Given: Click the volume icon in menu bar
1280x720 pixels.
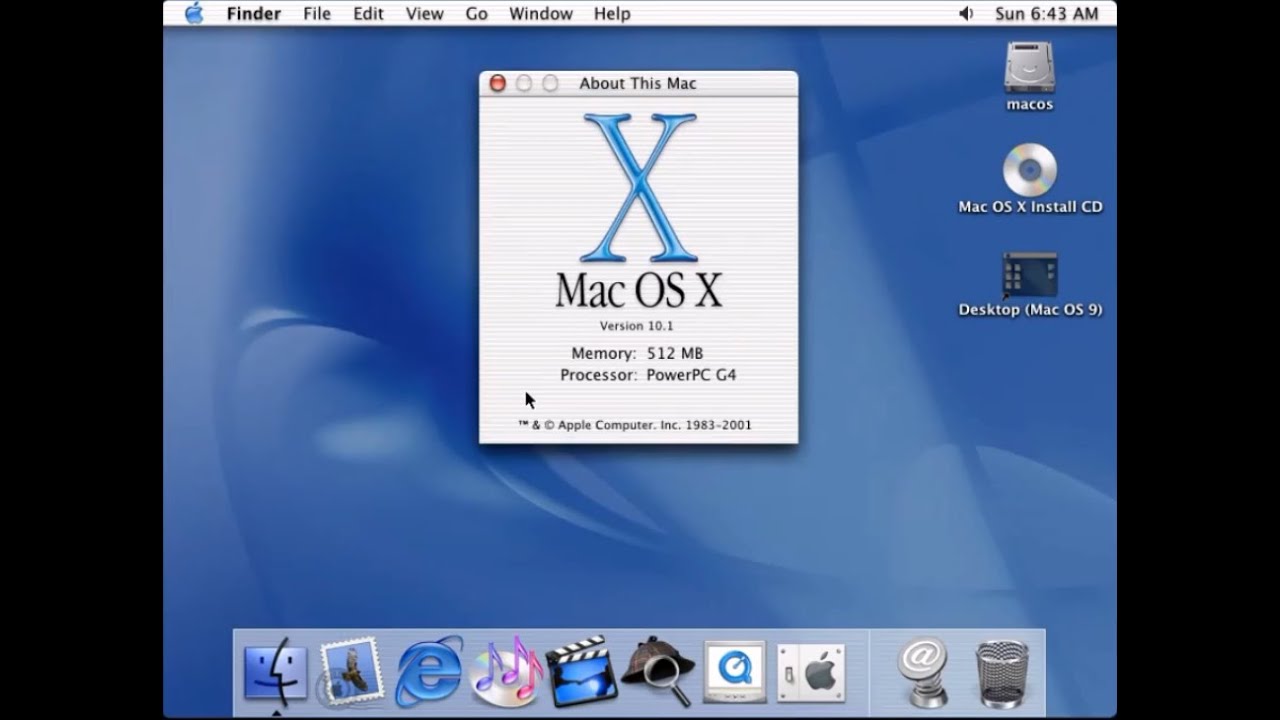Looking at the screenshot, I should (966, 13).
